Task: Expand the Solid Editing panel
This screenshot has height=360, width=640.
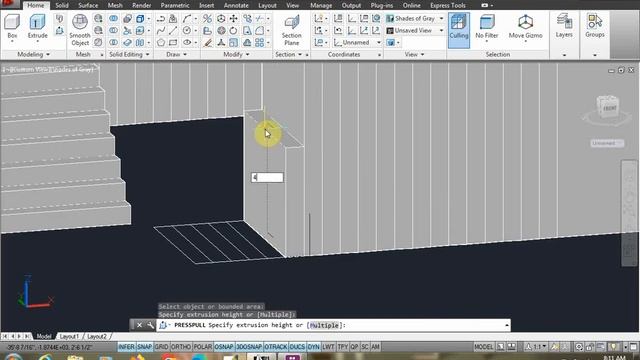Action: [x=129, y=54]
